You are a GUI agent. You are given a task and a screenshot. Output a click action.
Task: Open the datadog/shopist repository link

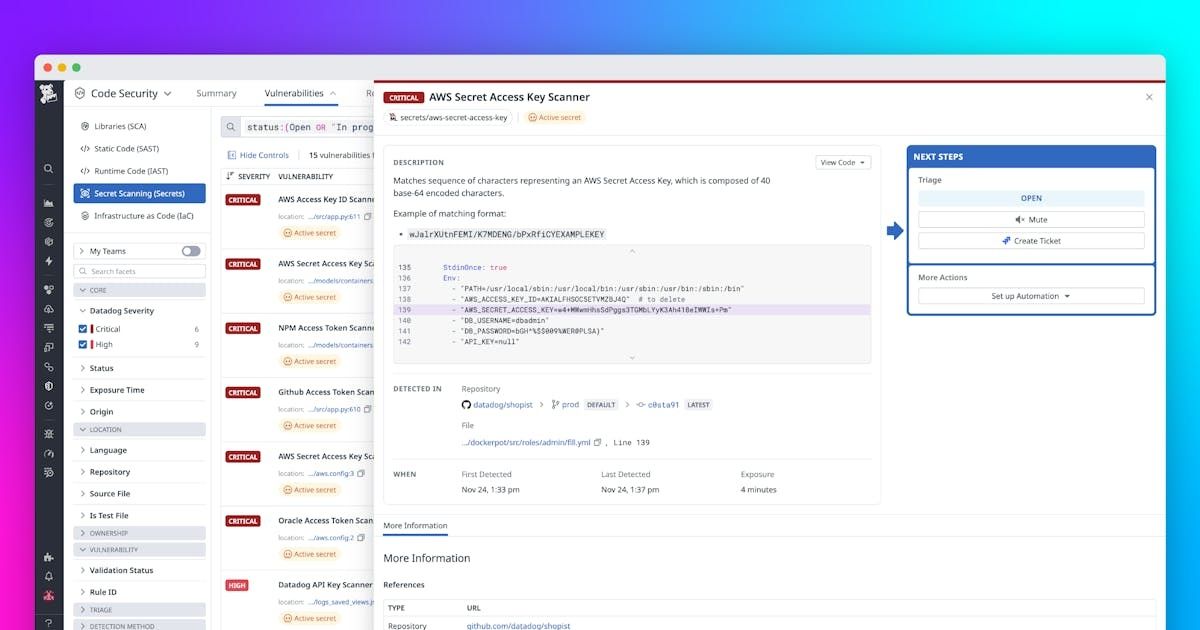504,405
